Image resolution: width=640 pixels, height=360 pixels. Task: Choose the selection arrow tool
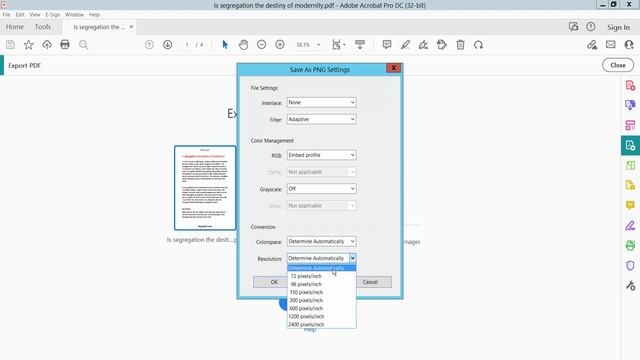pos(225,44)
